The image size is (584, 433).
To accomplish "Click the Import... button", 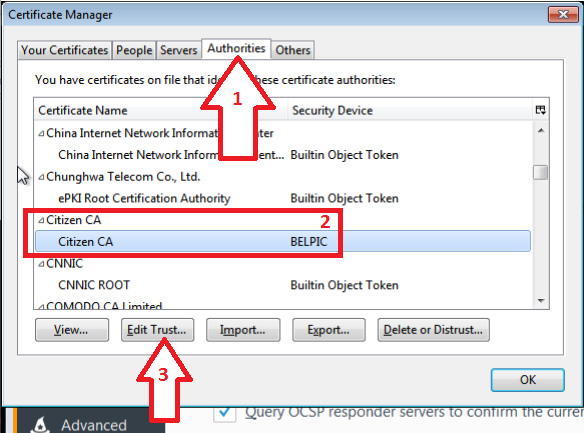I will [243, 330].
